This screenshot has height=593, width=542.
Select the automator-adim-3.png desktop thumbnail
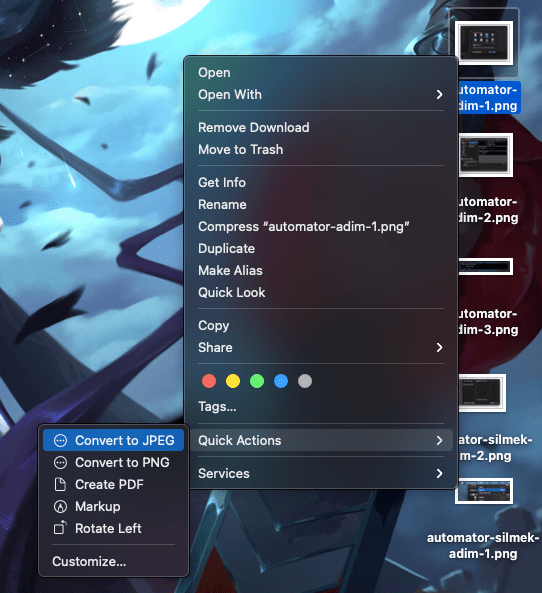[x=486, y=267]
